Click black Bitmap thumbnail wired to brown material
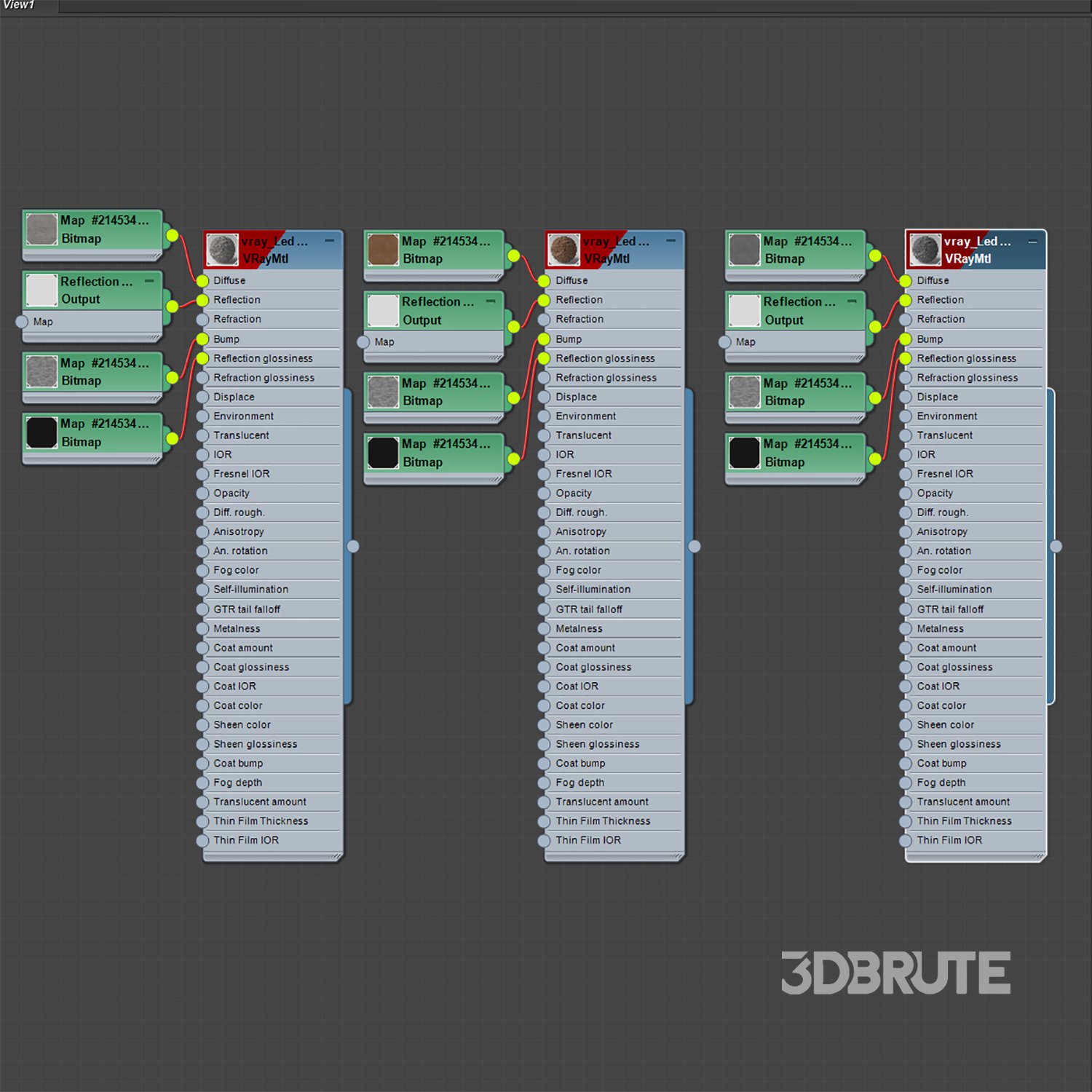Viewport: 1092px width, 1092px height. pyautogui.click(x=383, y=453)
